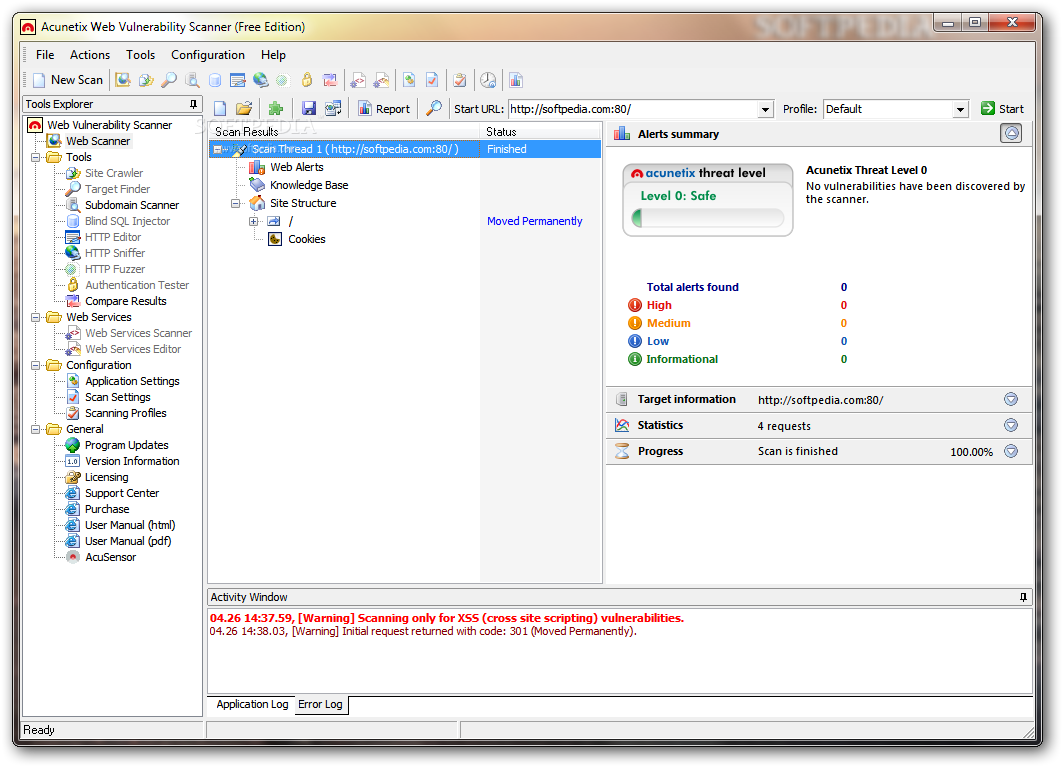
Task: Open Reporter chart icon in top toolbar
Action: (516, 80)
